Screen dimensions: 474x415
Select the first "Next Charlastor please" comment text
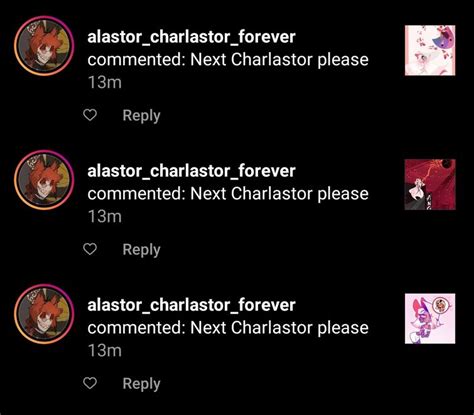[279, 60]
